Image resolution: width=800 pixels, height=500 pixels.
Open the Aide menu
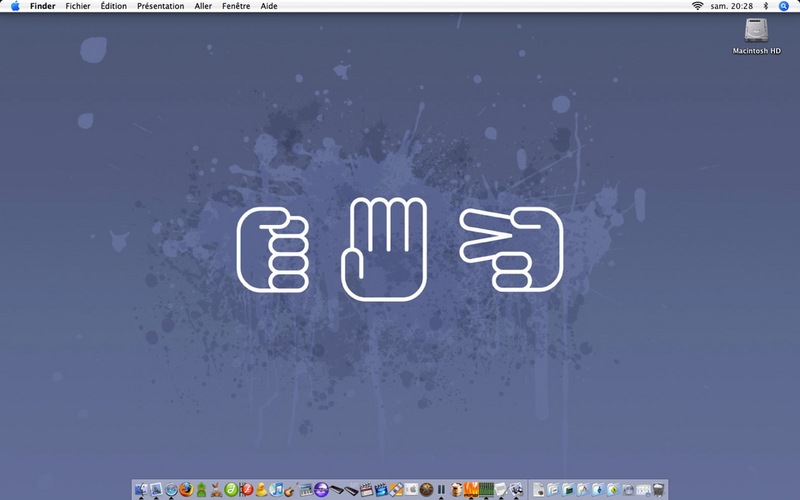(269, 6)
